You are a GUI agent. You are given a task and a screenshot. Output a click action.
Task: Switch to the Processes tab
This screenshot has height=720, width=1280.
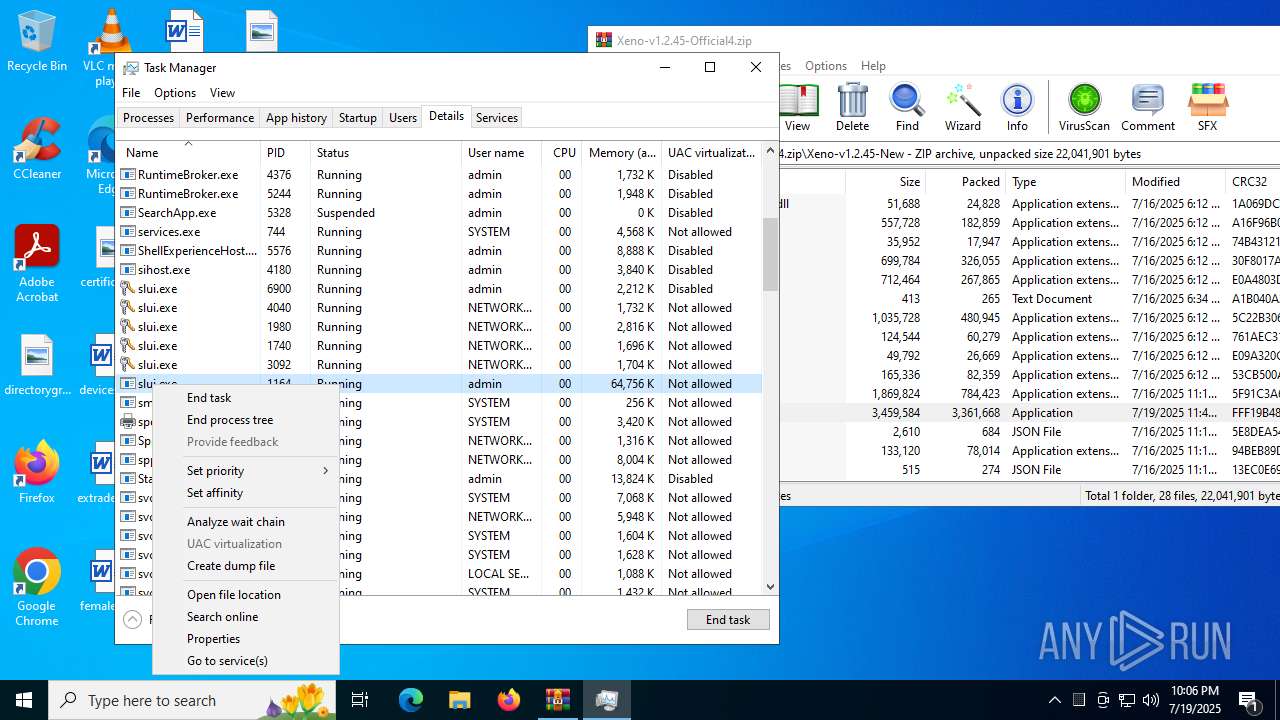tap(148, 118)
